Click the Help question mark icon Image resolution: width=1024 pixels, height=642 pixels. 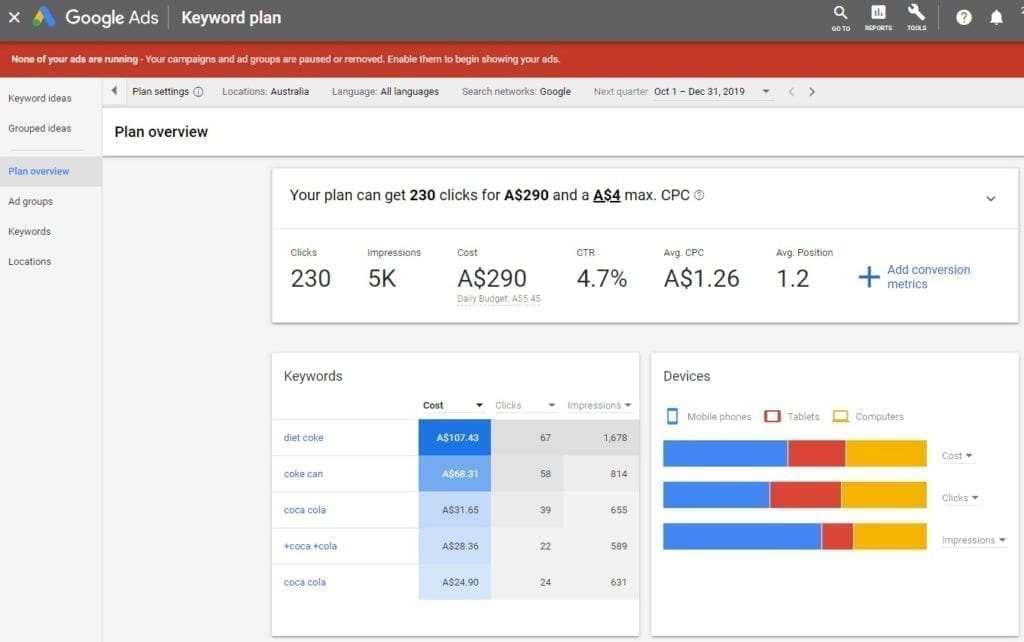tap(963, 18)
